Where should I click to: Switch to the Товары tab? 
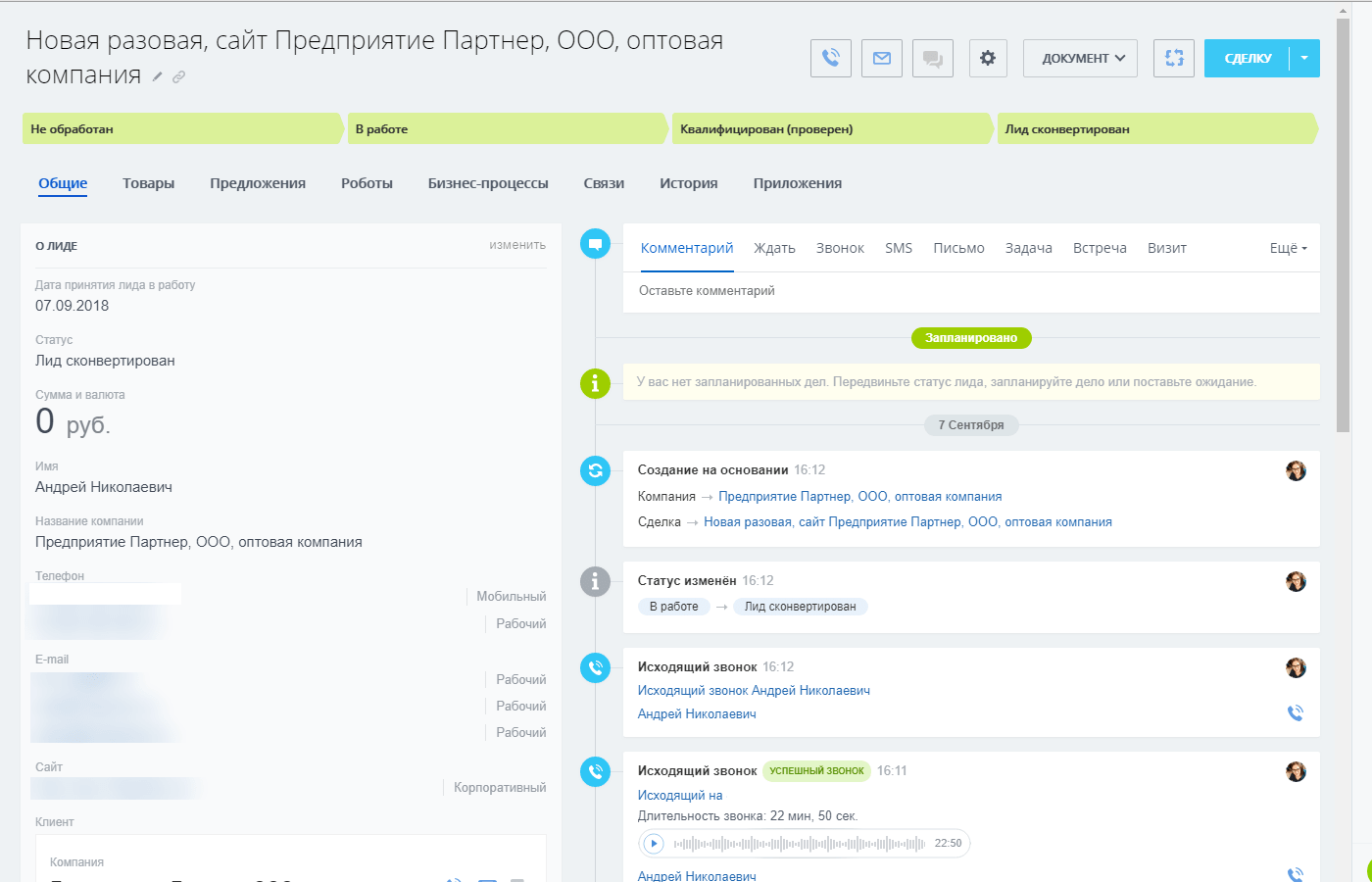pos(148,182)
